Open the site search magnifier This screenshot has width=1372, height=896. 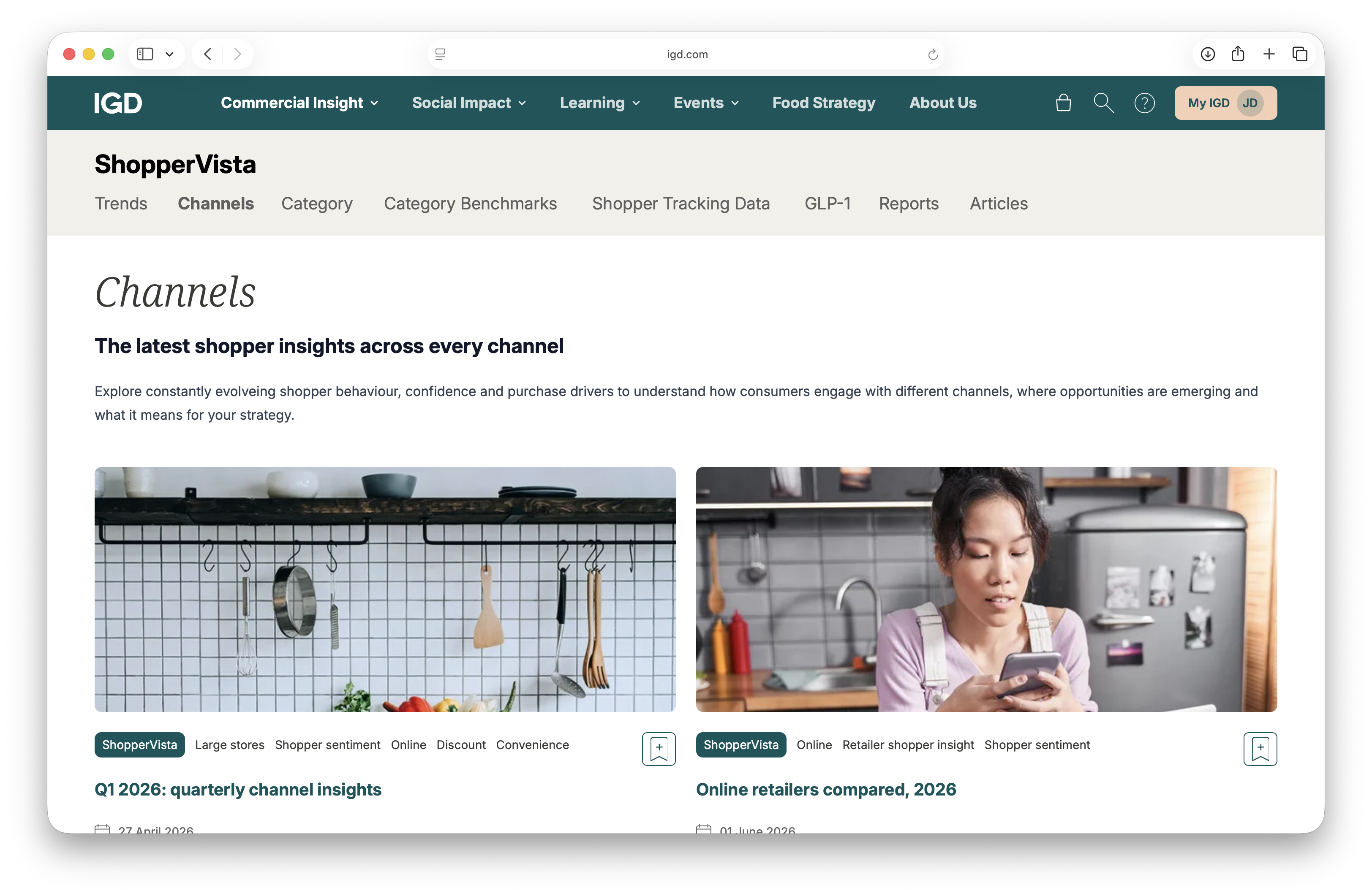(x=1103, y=103)
